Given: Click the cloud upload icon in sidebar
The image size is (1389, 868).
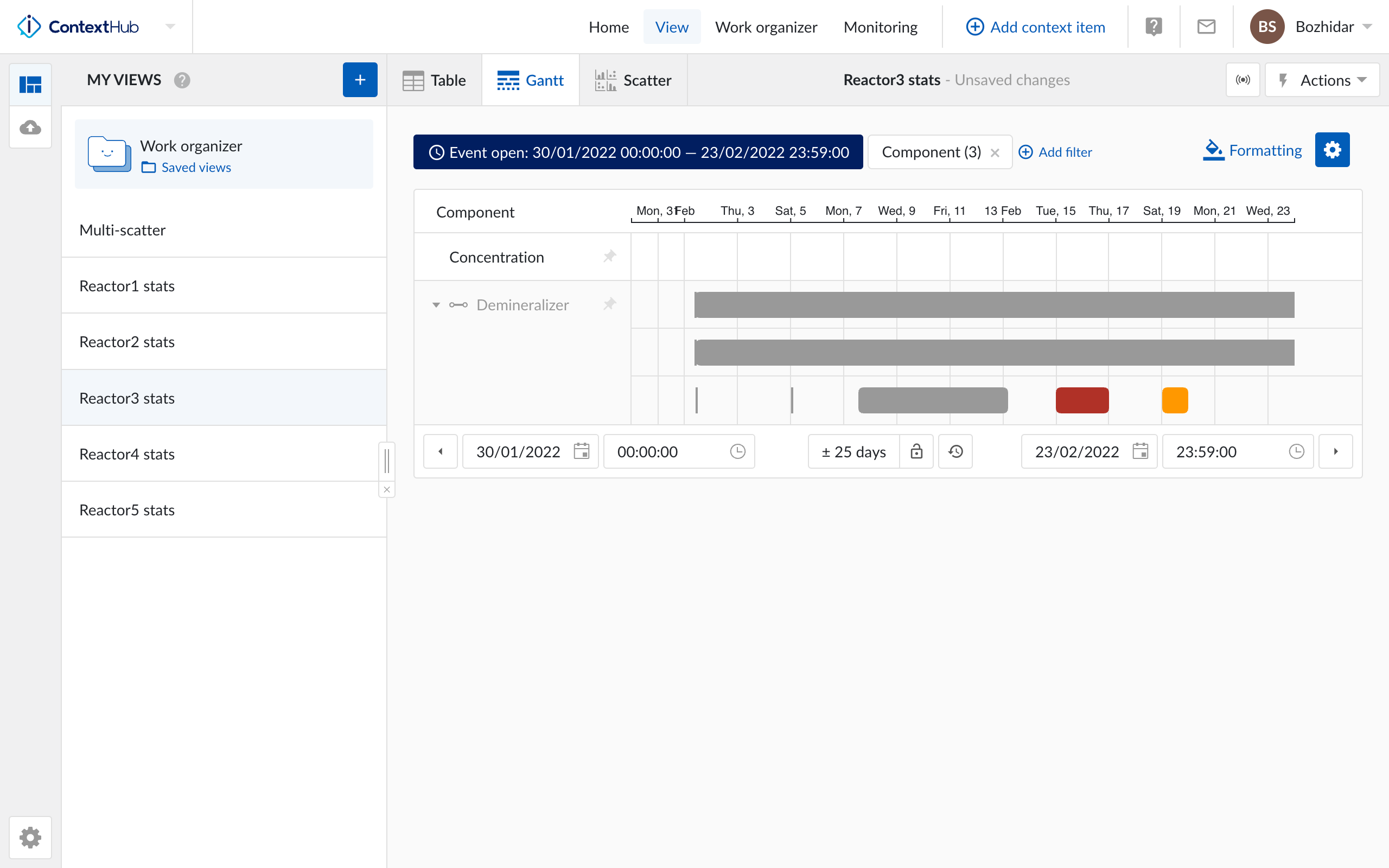Looking at the screenshot, I should click(30, 127).
